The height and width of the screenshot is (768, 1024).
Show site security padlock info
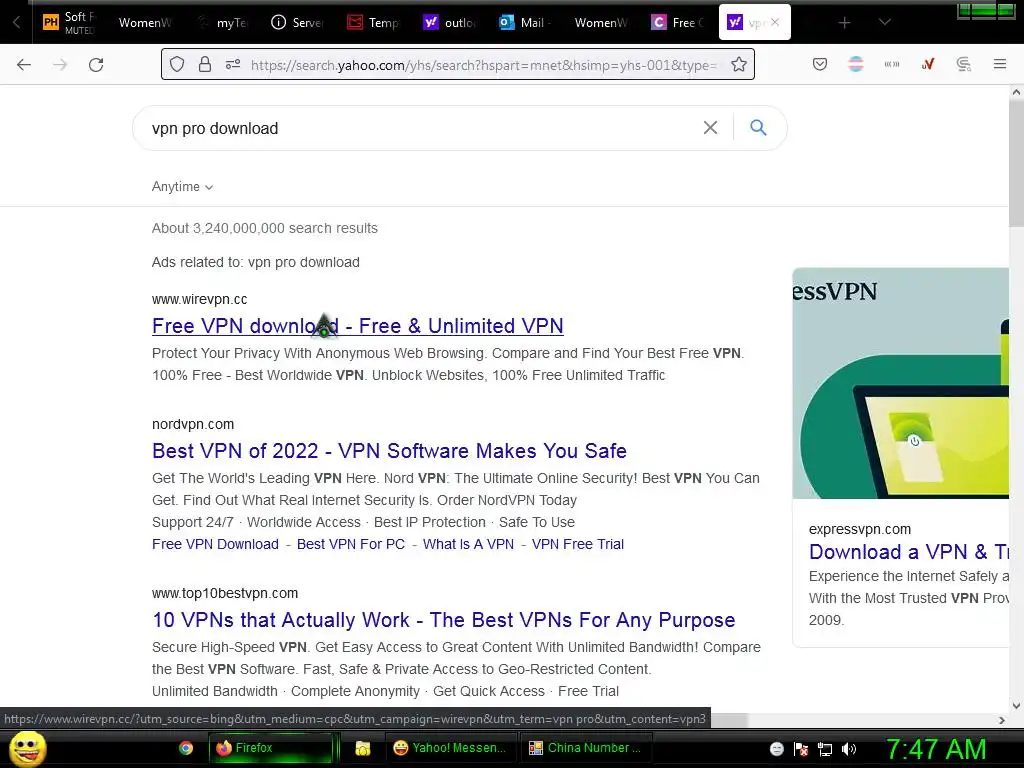point(205,64)
